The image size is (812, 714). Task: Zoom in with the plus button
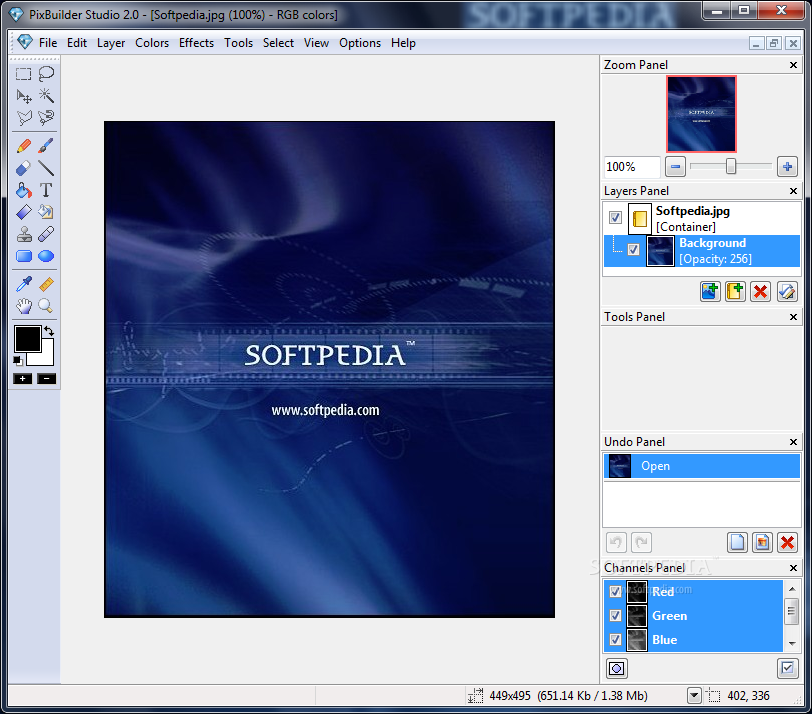pyautogui.click(x=787, y=167)
